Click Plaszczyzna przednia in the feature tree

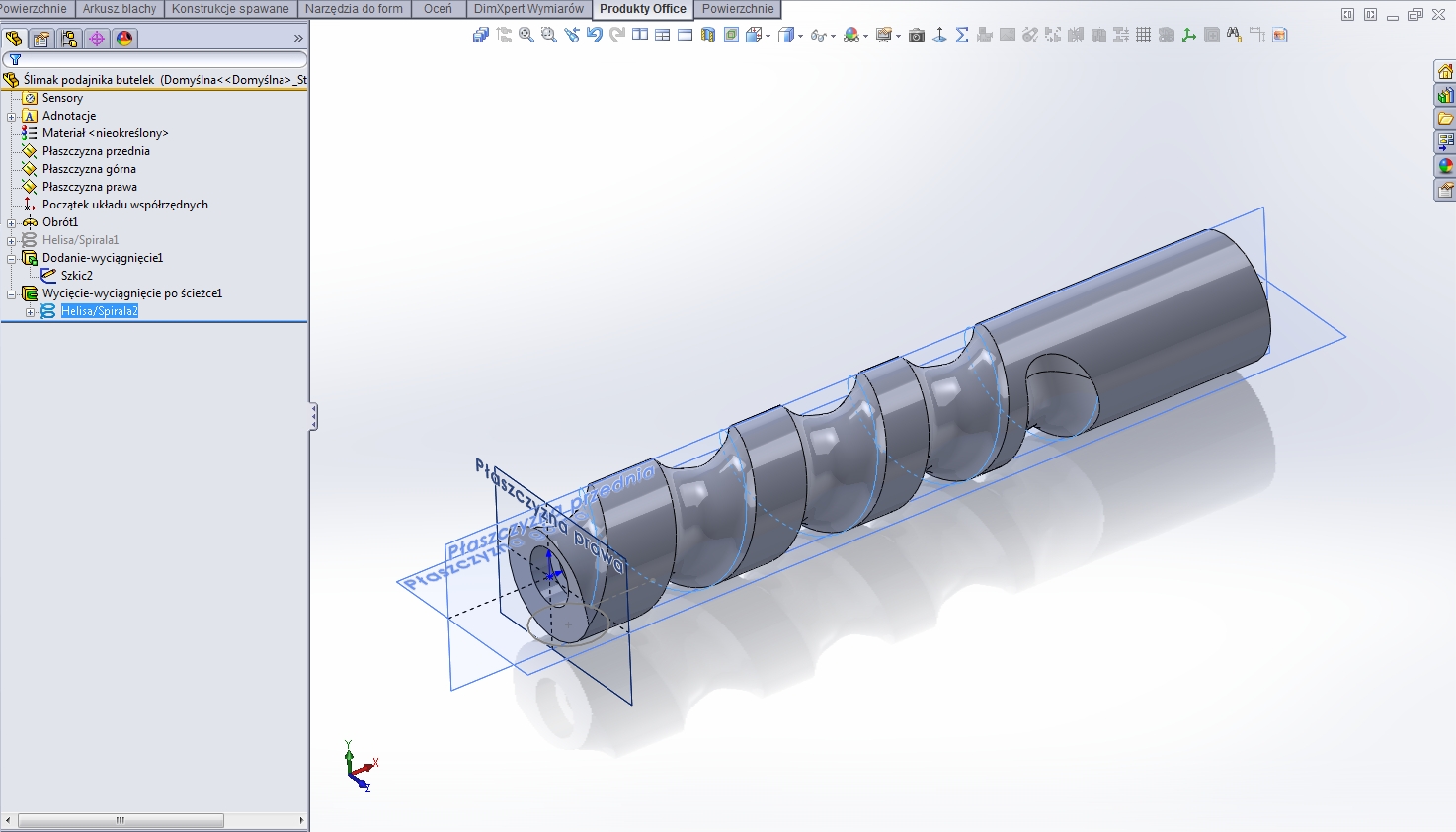[97, 151]
